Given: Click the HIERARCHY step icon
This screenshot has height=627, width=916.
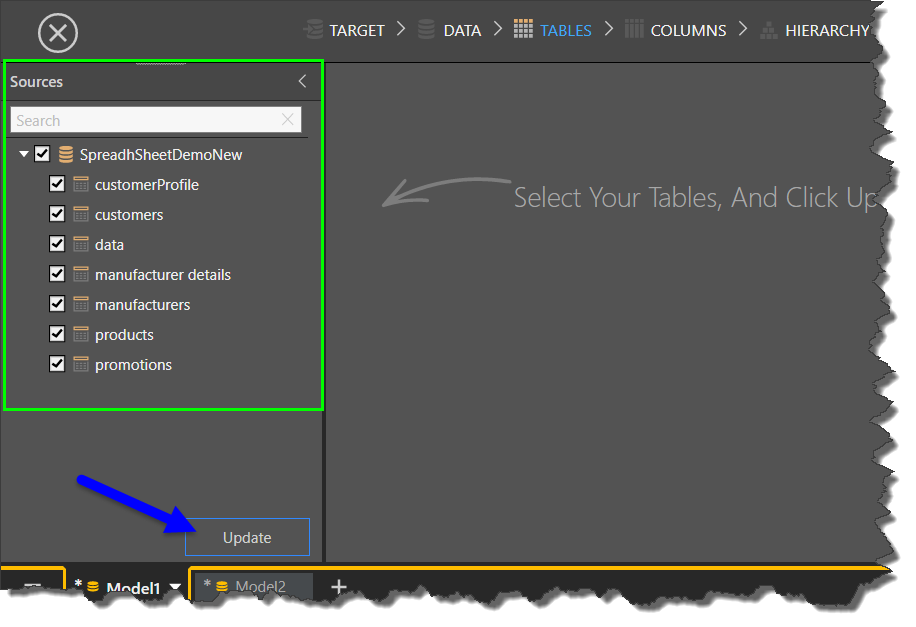Looking at the screenshot, I should click(768, 30).
